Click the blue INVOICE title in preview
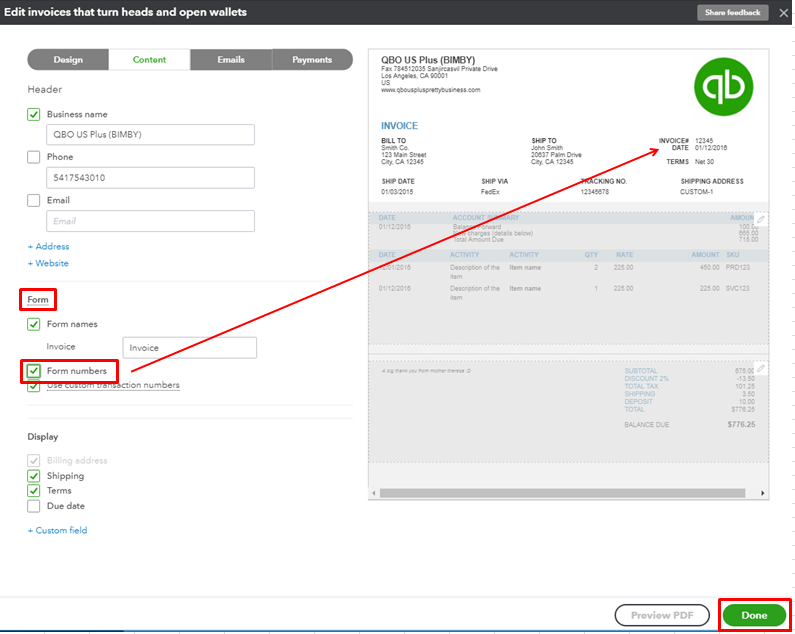The image size is (795, 634). [x=400, y=126]
